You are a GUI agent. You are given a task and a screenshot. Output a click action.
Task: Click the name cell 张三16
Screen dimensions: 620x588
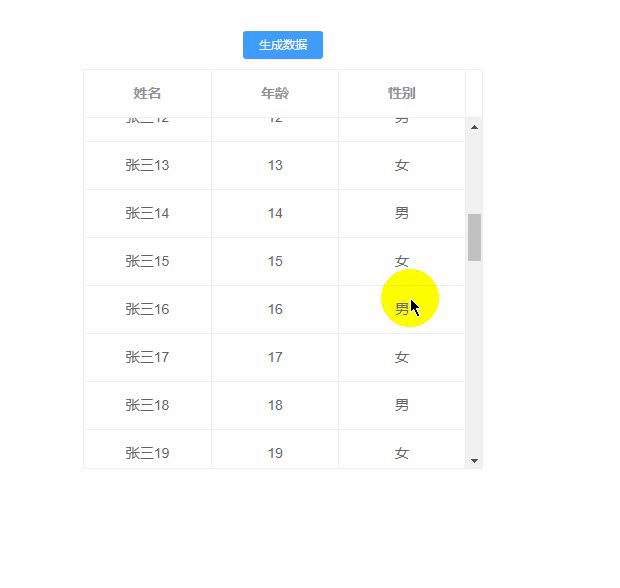(147, 309)
